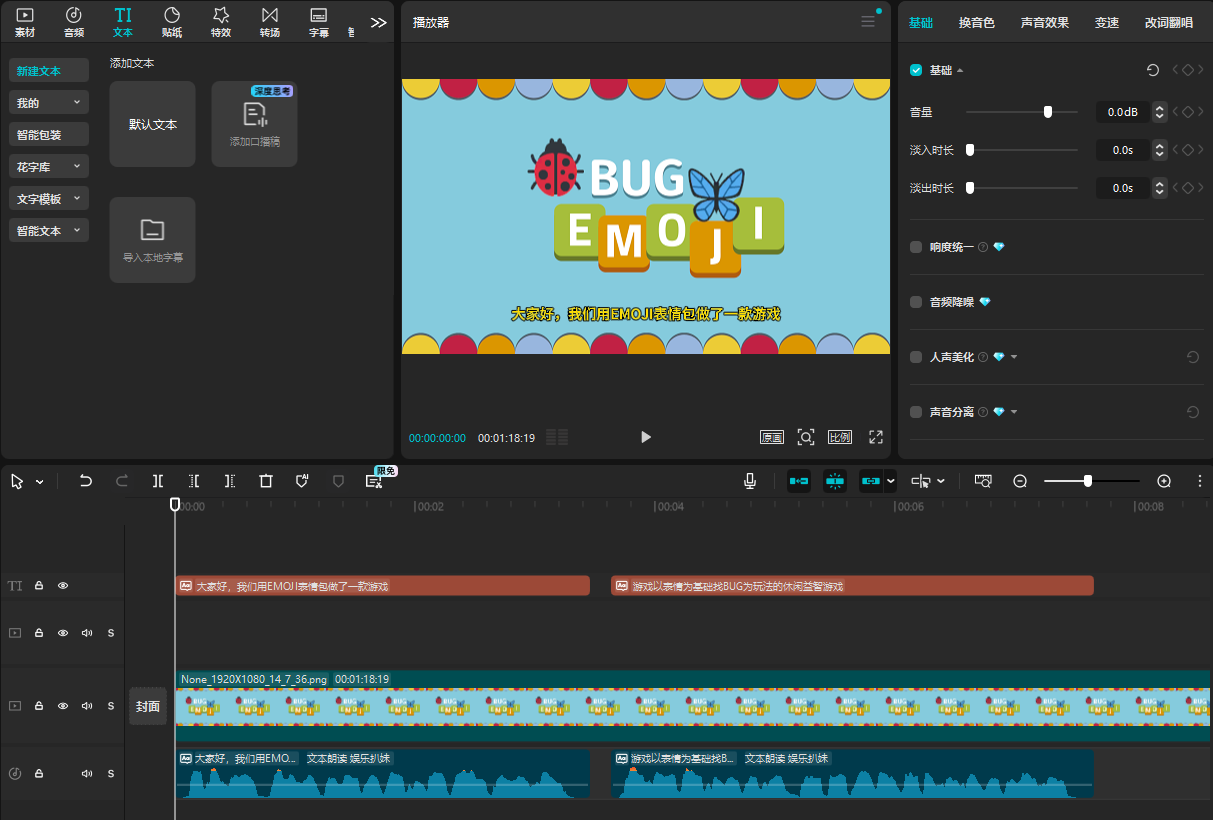The image size is (1213, 820).
Task: Click the 默认文本 default text card
Action: point(153,125)
